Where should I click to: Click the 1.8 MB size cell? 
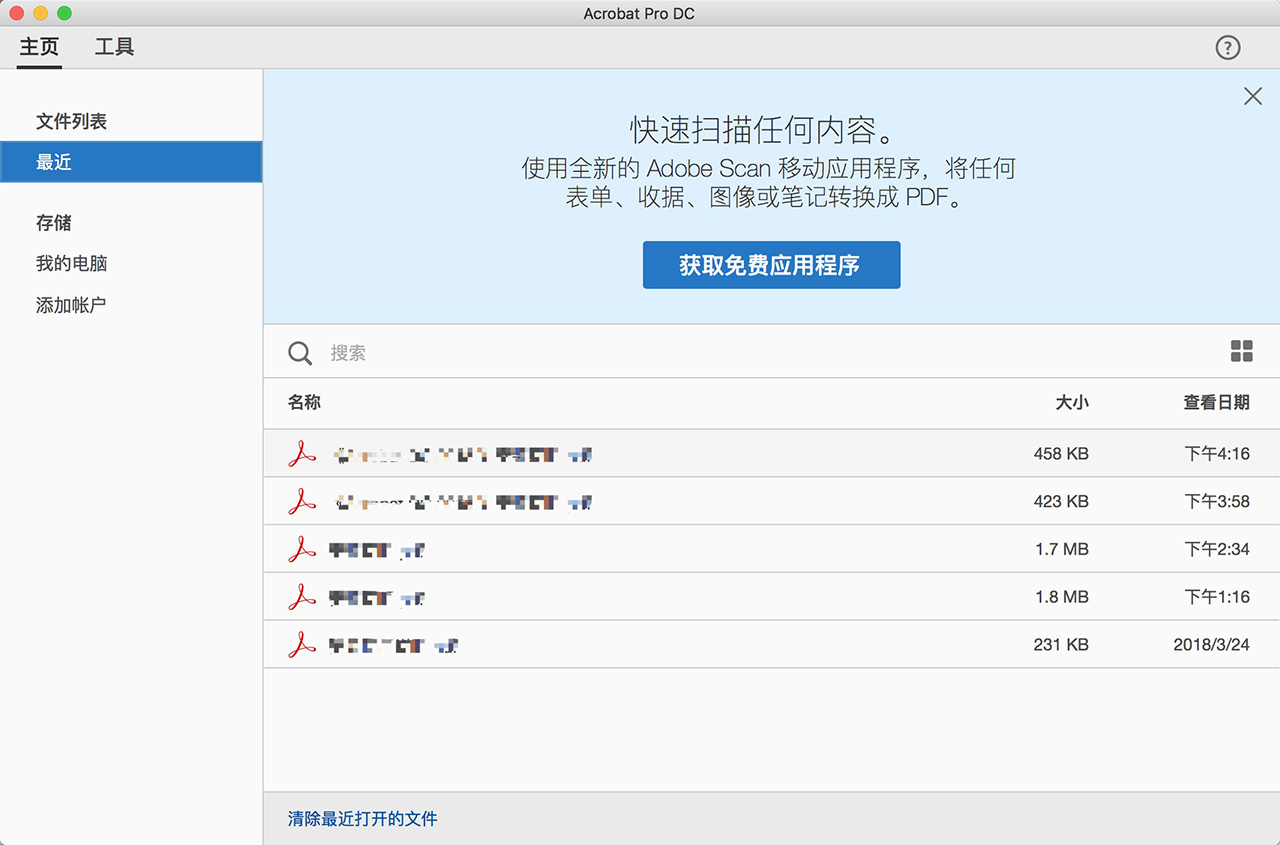coord(1062,597)
